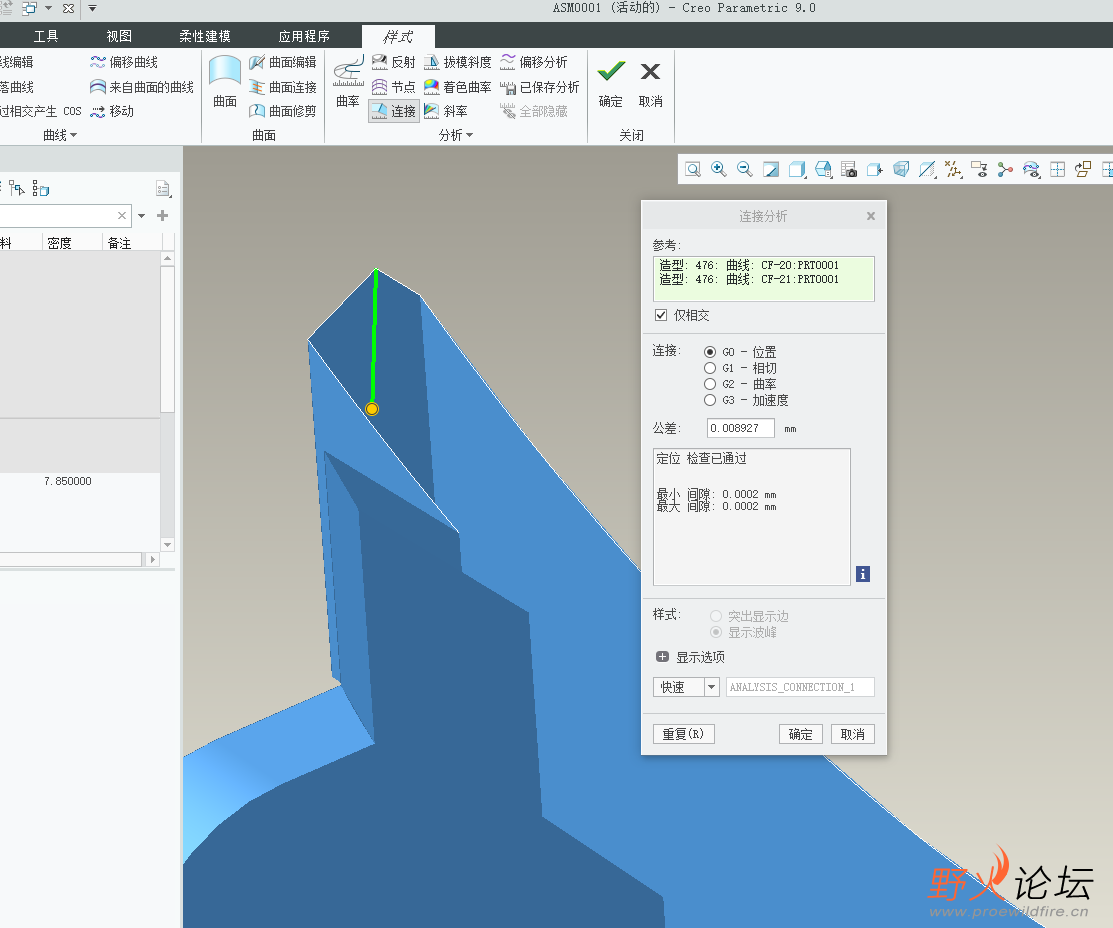This screenshot has width=1113, height=928.
Task: Click the curvature display eye icon
Action: (x=1031, y=169)
